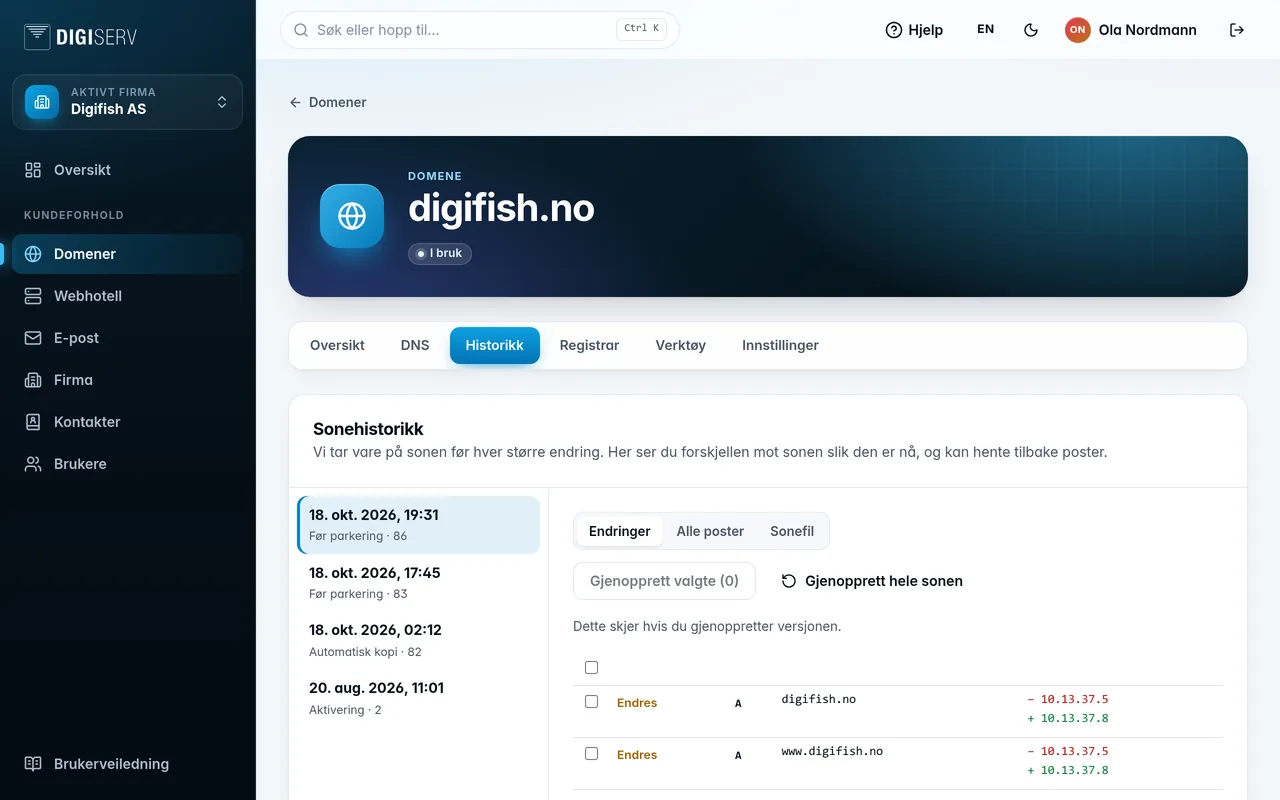Switch language to EN
The width and height of the screenshot is (1280, 800).
pyautogui.click(x=986, y=30)
